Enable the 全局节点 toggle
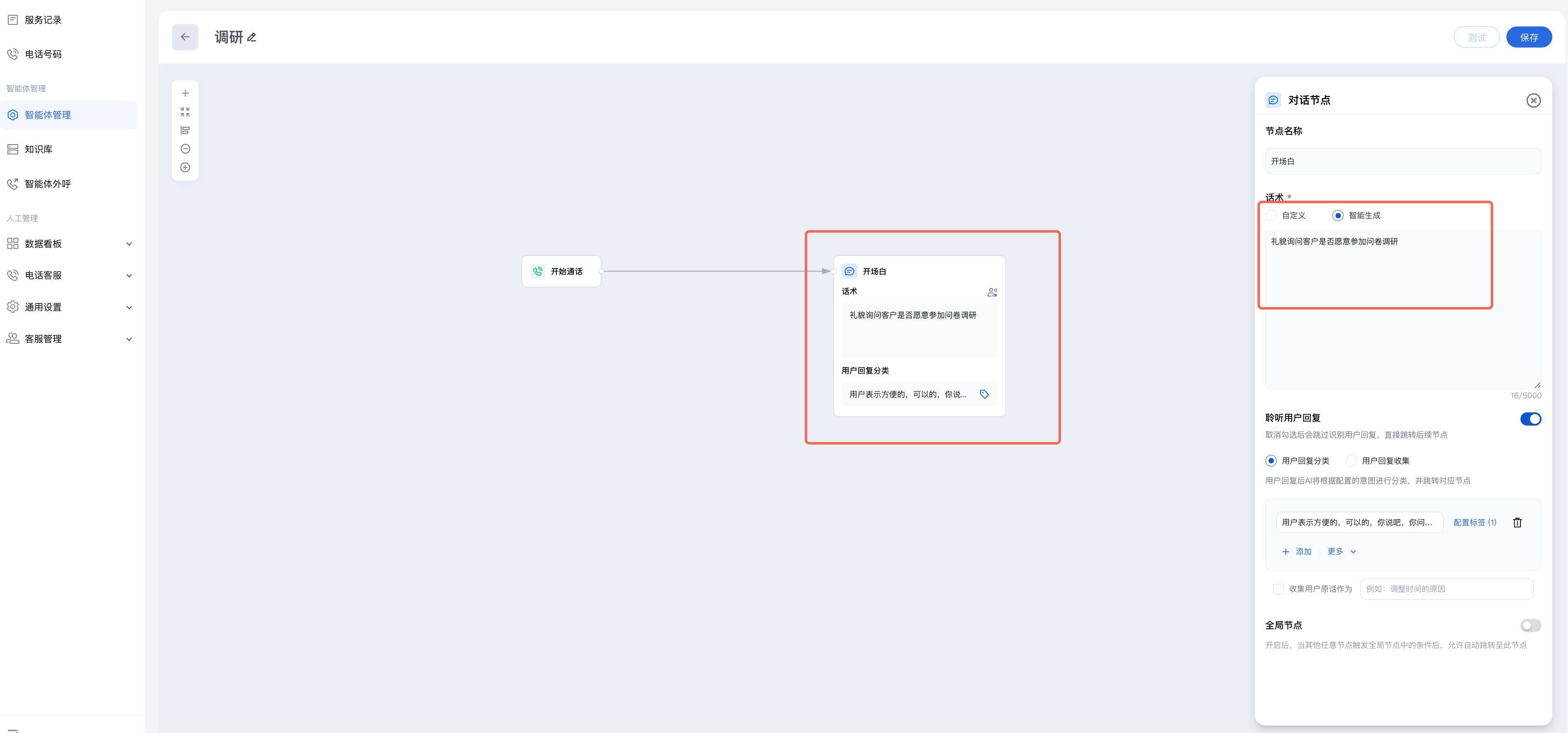The image size is (1568, 733). [x=1530, y=625]
